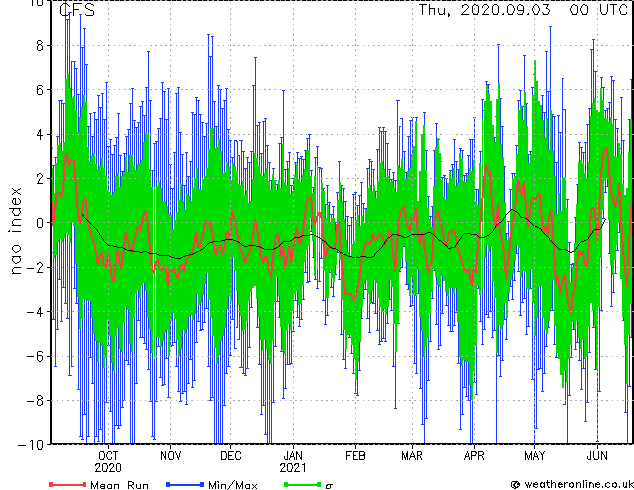Click the y-axis value 0
This screenshot has width=634, height=490.
point(40,223)
